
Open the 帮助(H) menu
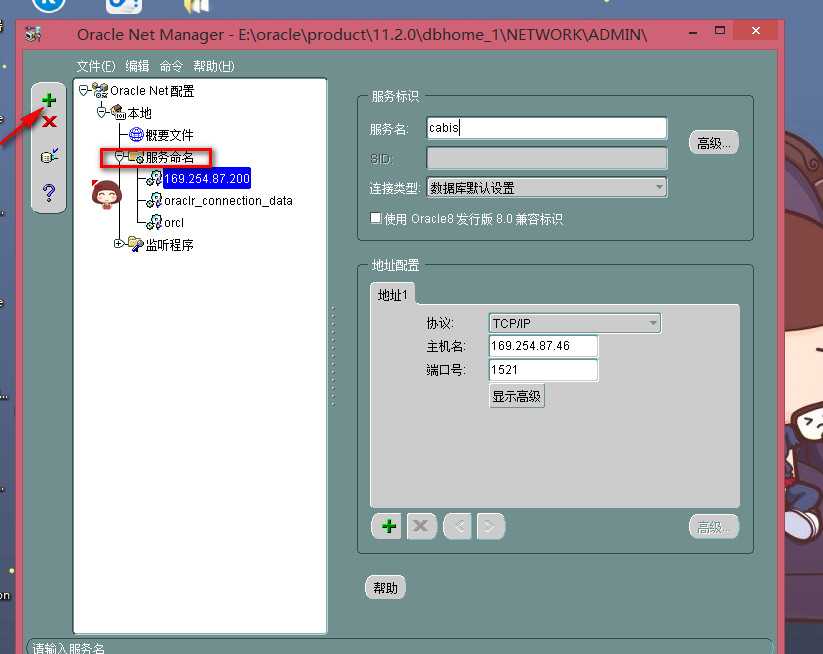(x=214, y=66)
